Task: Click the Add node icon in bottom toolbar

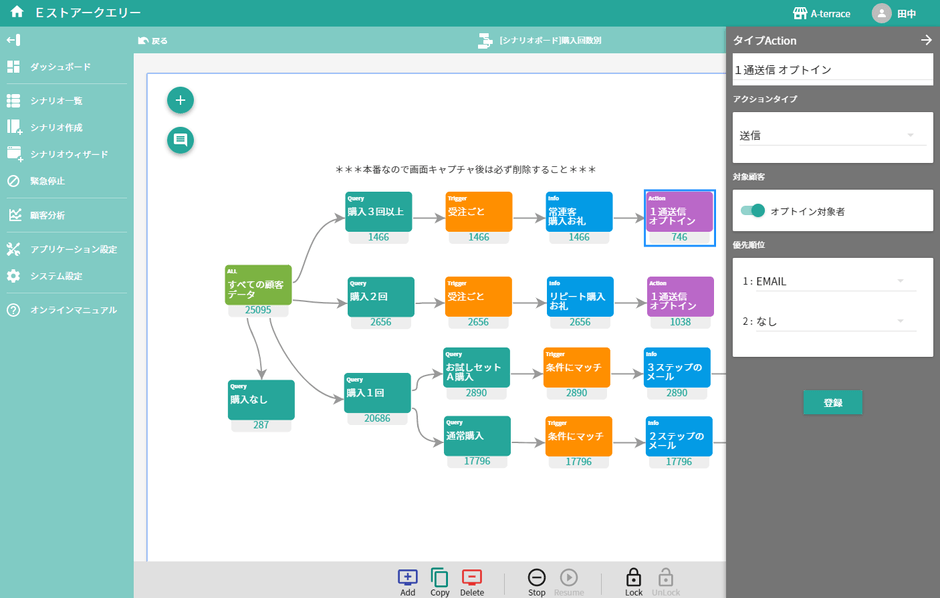Action: (407, 577)
